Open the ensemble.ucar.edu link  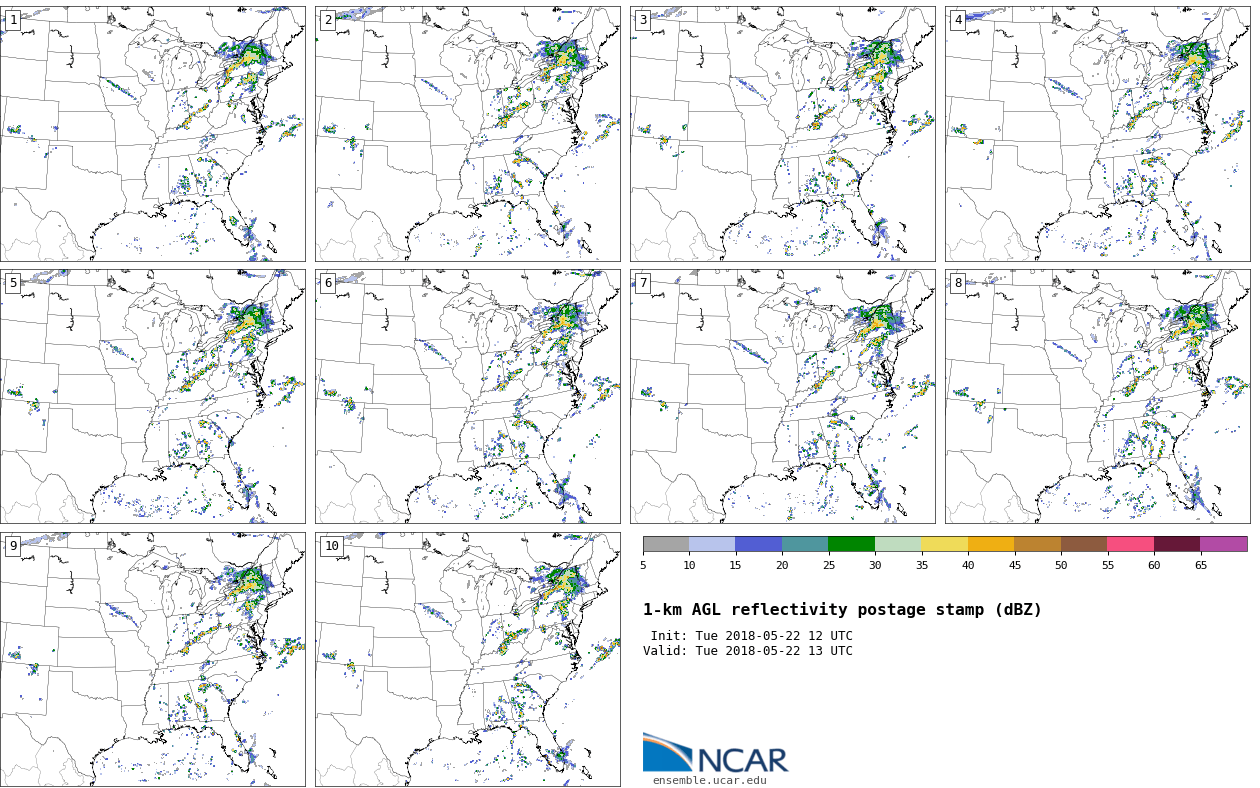709,780
